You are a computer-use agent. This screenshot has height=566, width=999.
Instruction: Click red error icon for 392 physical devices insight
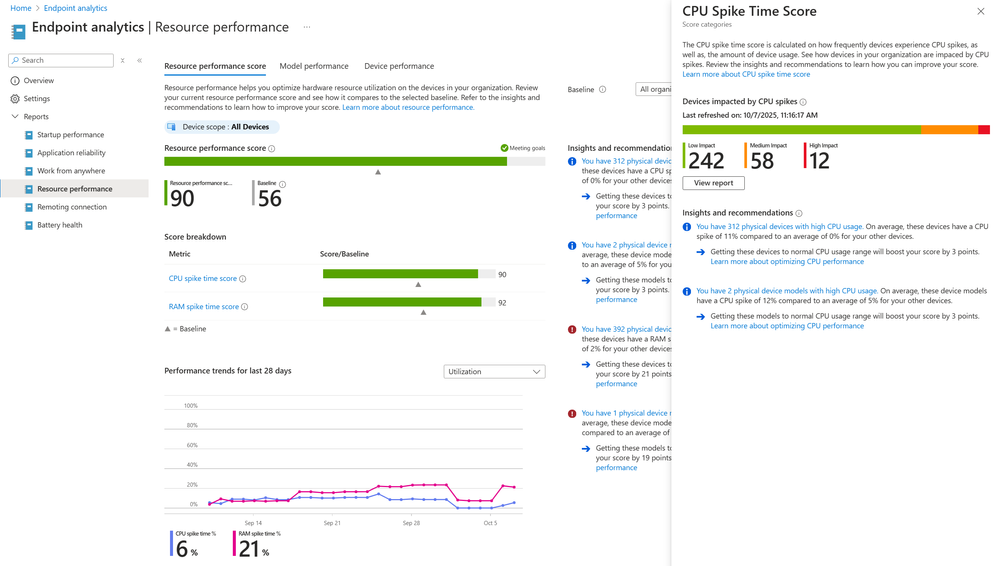coord(572,330)
